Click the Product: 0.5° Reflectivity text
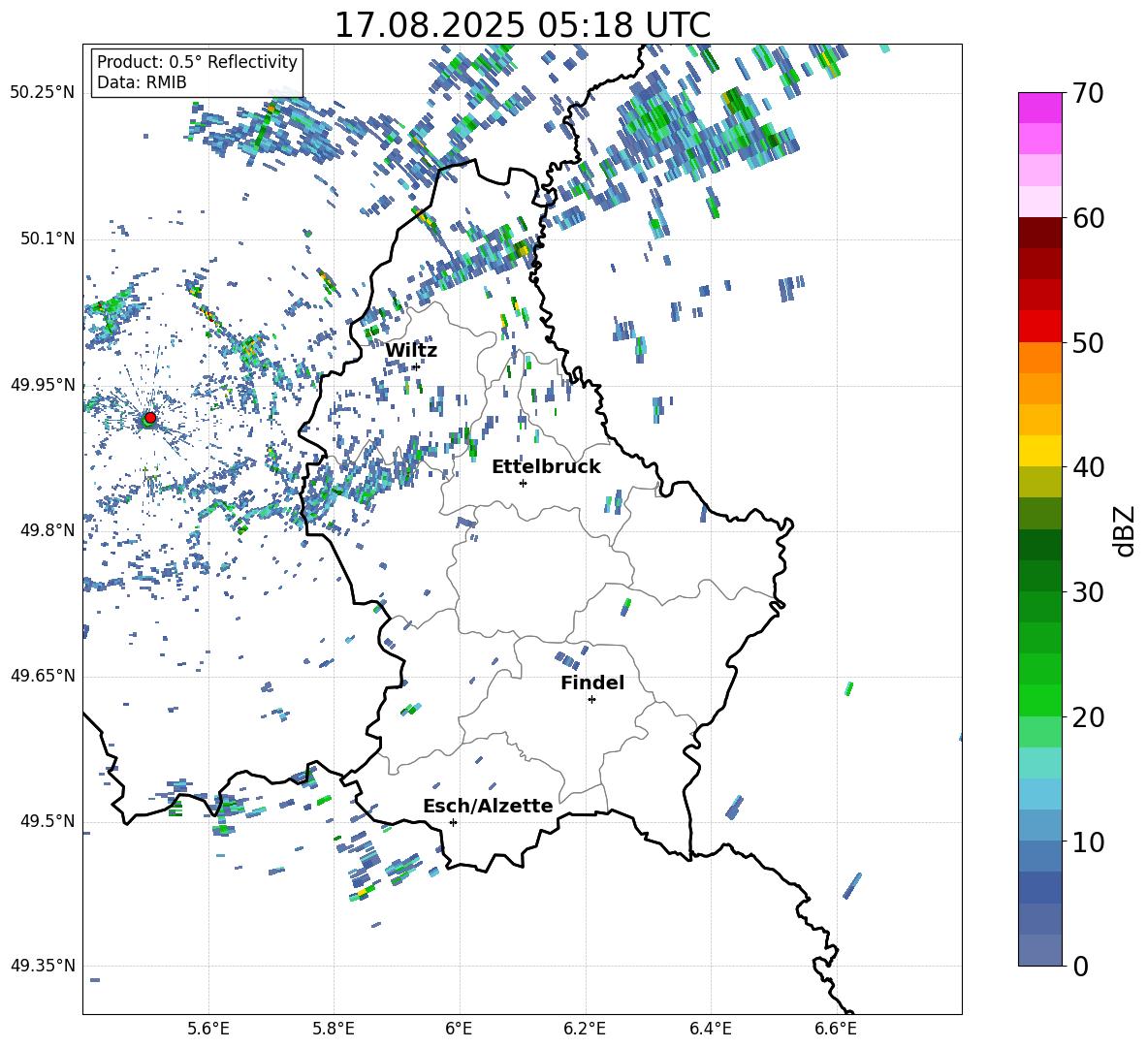 (x=197, y=62)
